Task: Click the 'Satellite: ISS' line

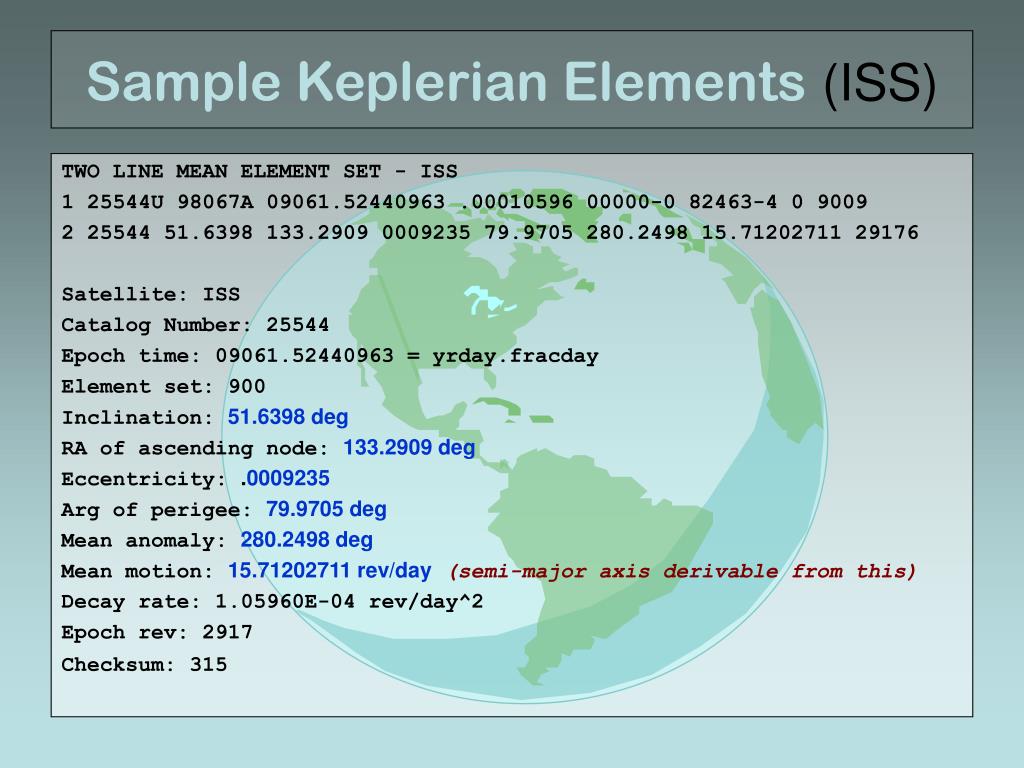Action: (x=151, y=294)
